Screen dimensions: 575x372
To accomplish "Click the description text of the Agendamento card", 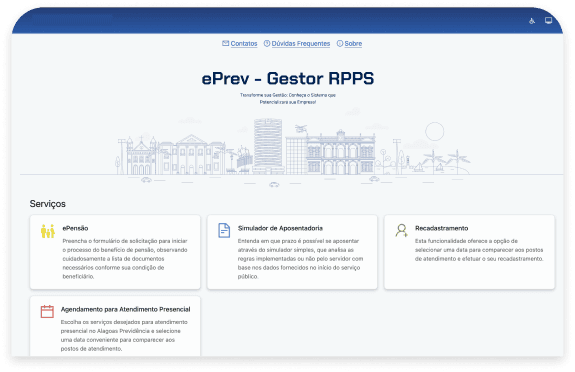I will point(124,335).
